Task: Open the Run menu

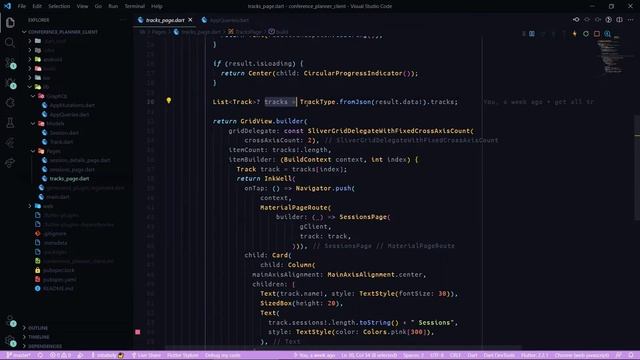Action: [x=113, y=6]
